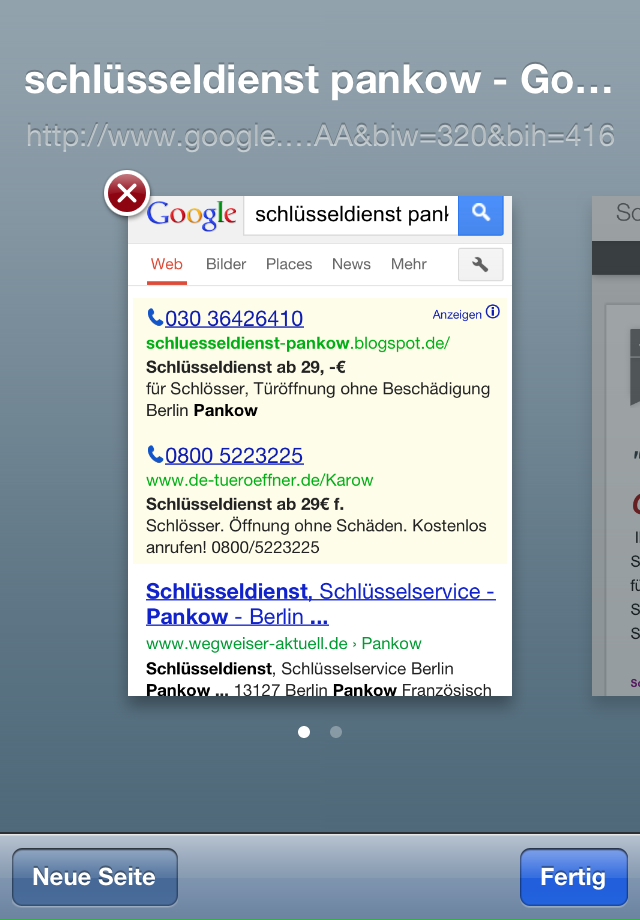Click the search field with schlüsseldienst text
The width and height of the screenshot is (640, 920).
351,215
